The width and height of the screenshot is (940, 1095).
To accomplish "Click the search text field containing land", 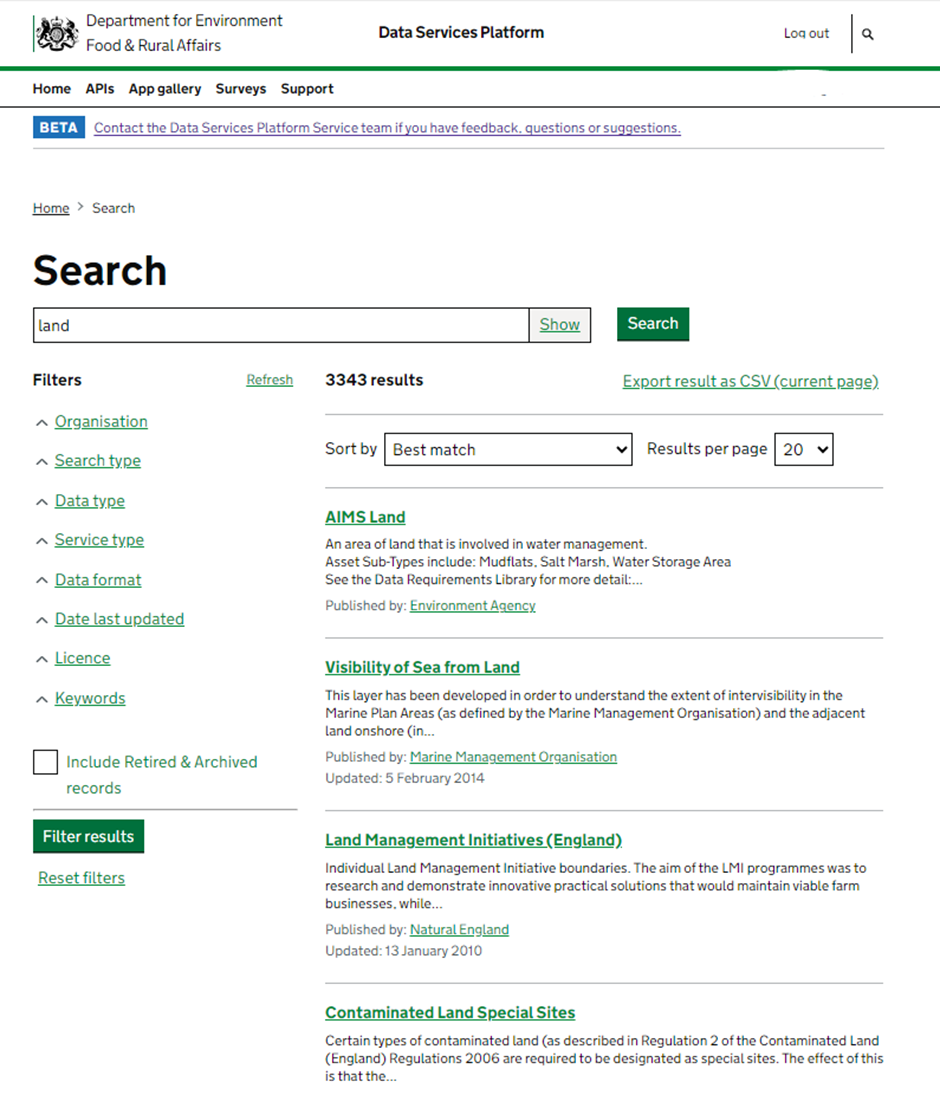I will pos(280,325).
